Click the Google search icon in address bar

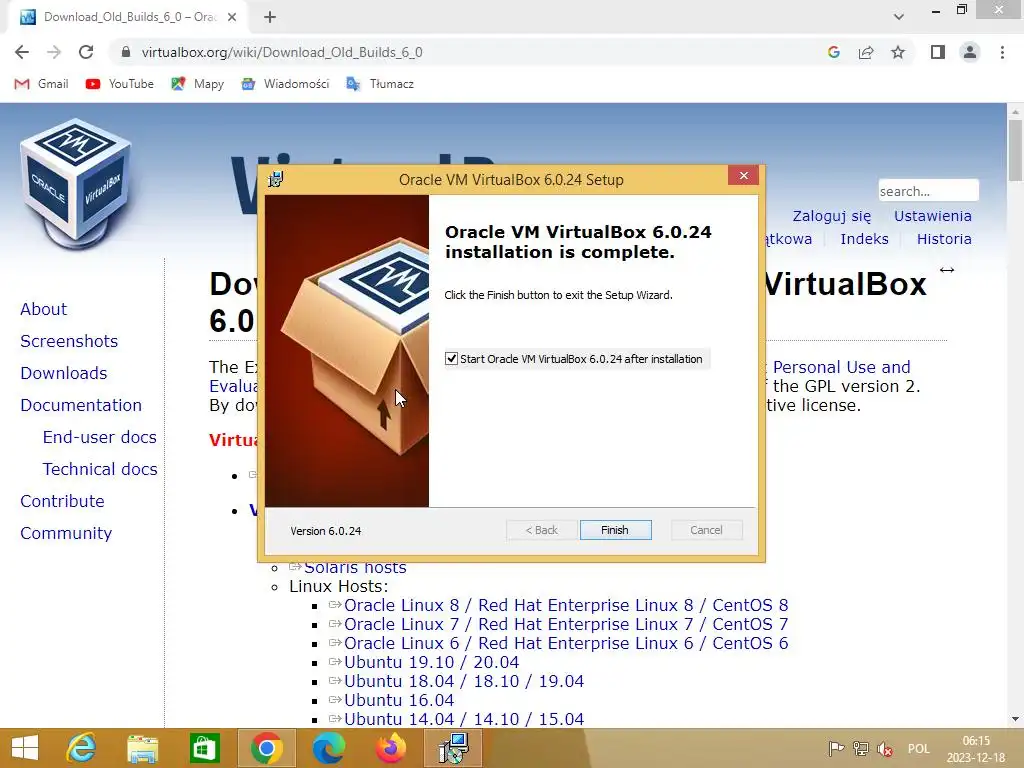point(833,52)
